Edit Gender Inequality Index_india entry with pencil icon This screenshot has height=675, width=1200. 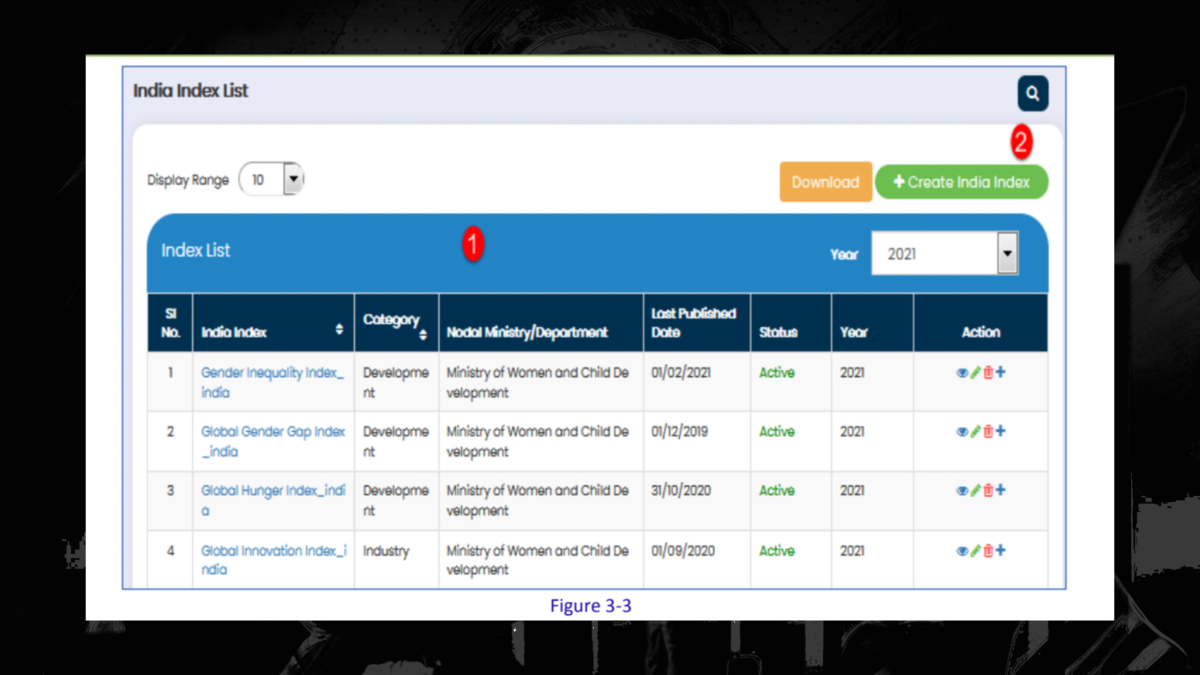(x=974, y=372)
